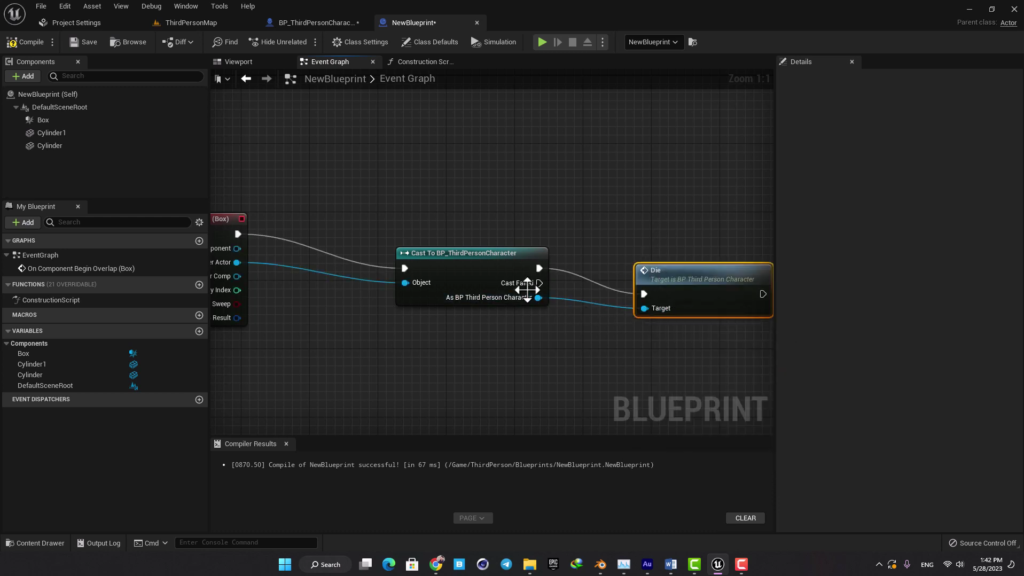This screenshot has height=576, width=1024.
Task: Open Class Settings
Action: 360,42
